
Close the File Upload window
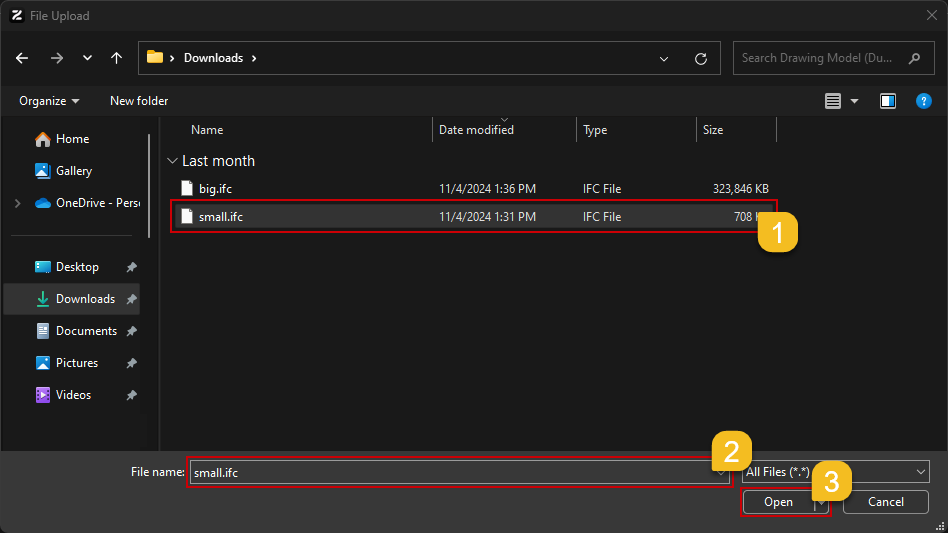pos(932,16)
